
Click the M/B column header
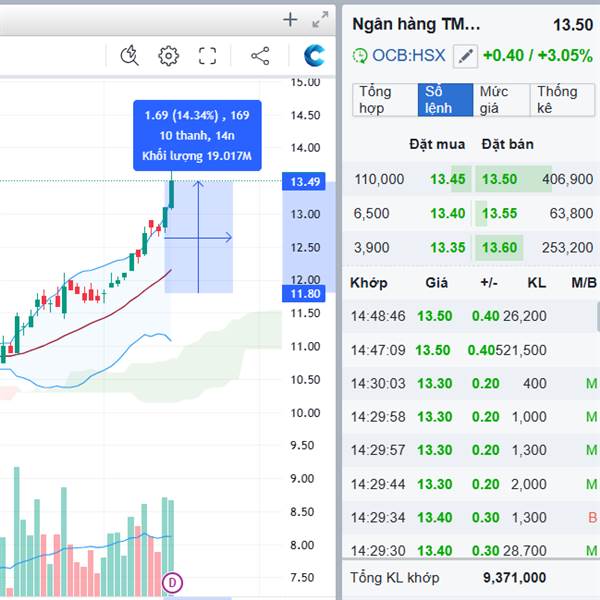click(584, 283)
